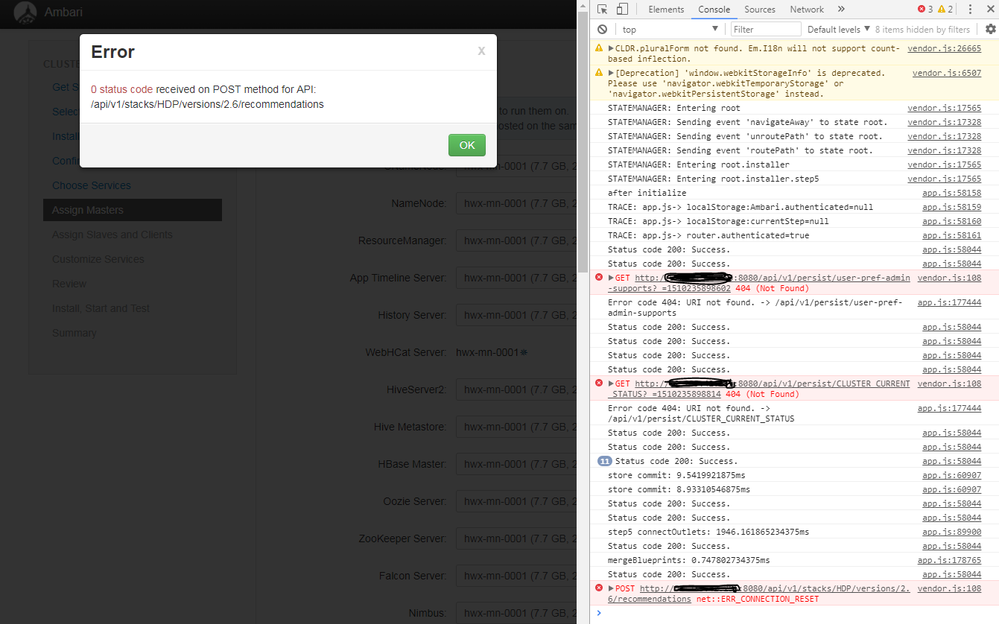This screenshot has width=999, height=624.
Task: Open vendor.js:26665 source link
Action: (x=944, y=48)
